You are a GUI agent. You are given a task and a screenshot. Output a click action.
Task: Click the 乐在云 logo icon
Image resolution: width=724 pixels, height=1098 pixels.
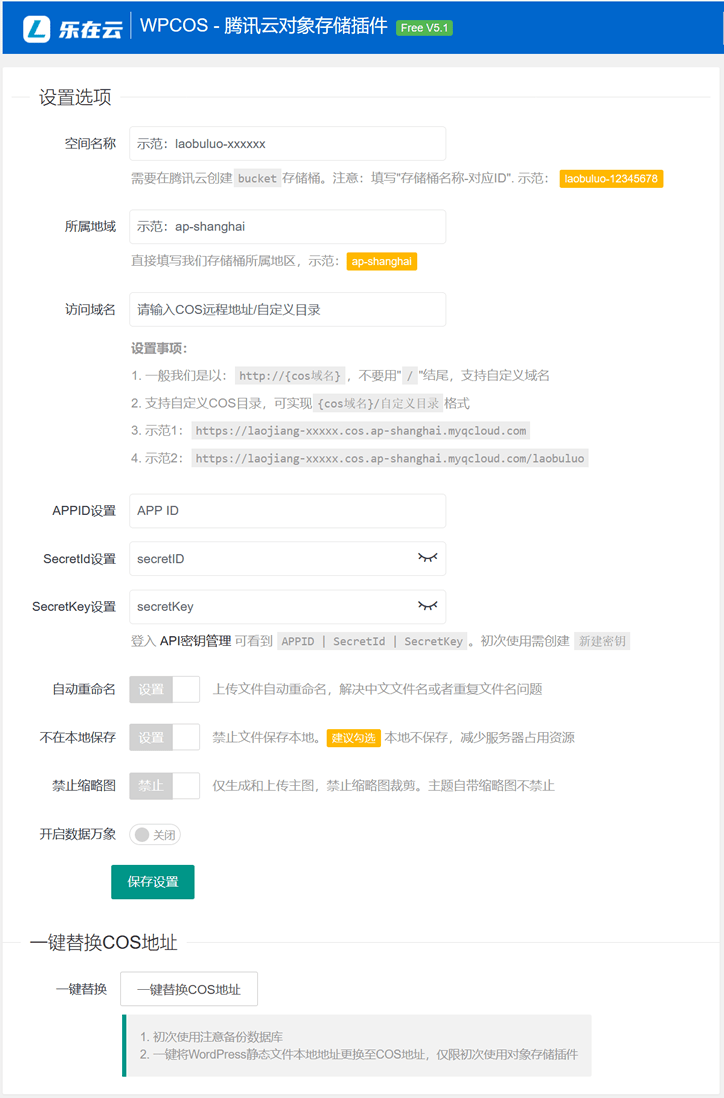coord(36,29)
